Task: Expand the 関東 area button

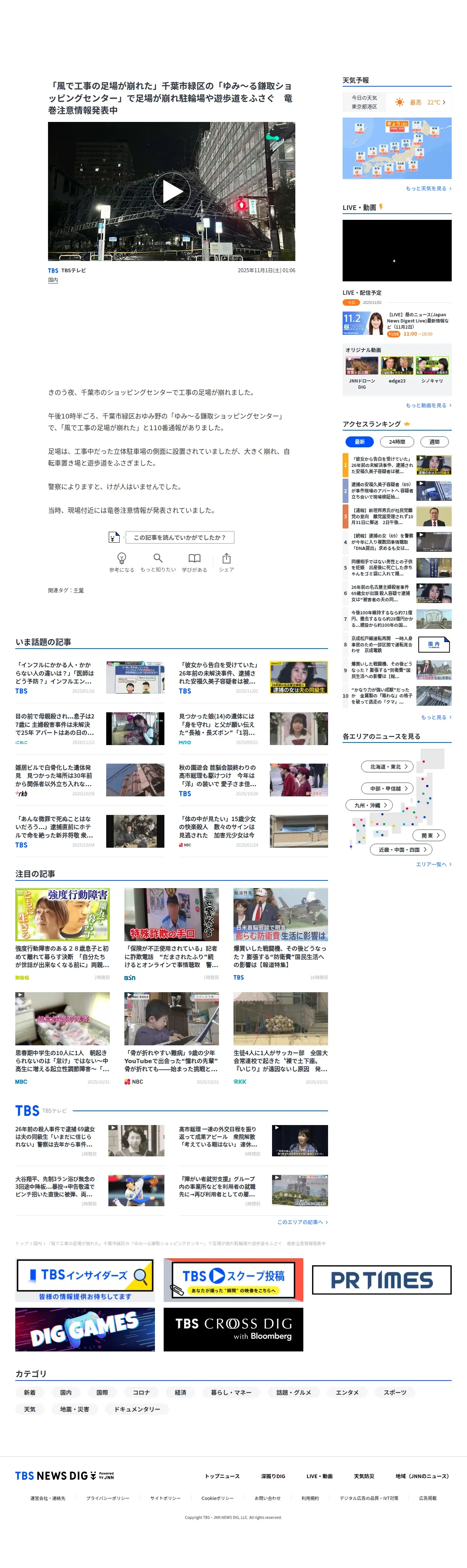Action: point(429,836)
